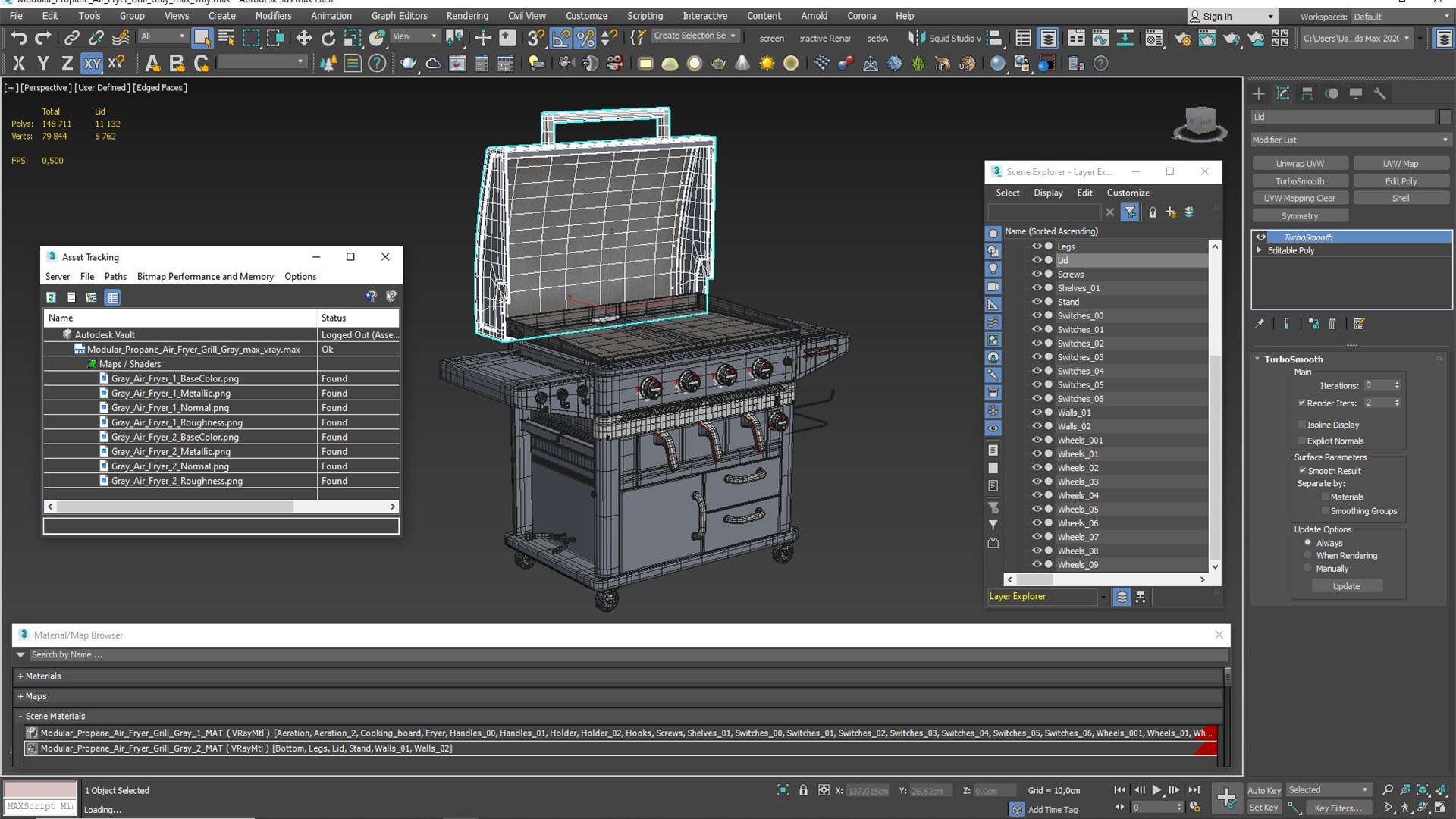Image resolution: width=1456 pixels, height=819 pixels.
Task: Expand the Materials group in browser
Action: (20, 676)
